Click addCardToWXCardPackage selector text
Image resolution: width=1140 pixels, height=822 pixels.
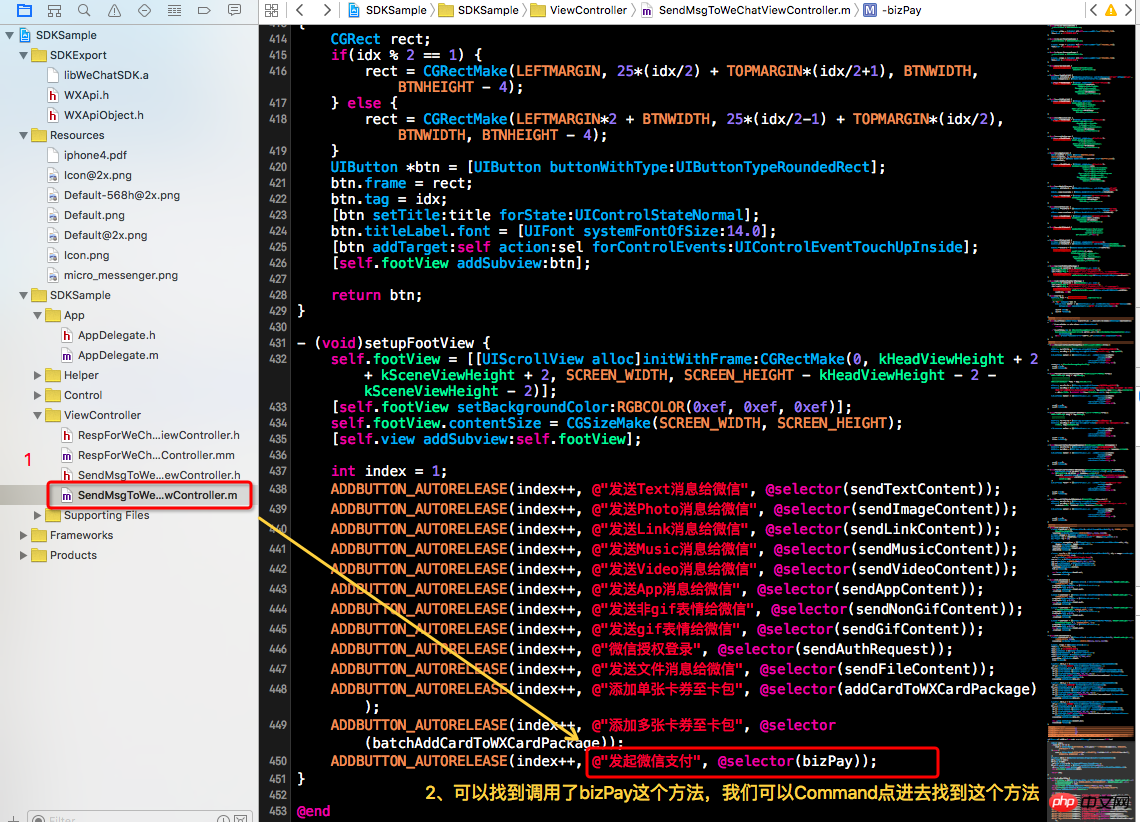(936, 689)
